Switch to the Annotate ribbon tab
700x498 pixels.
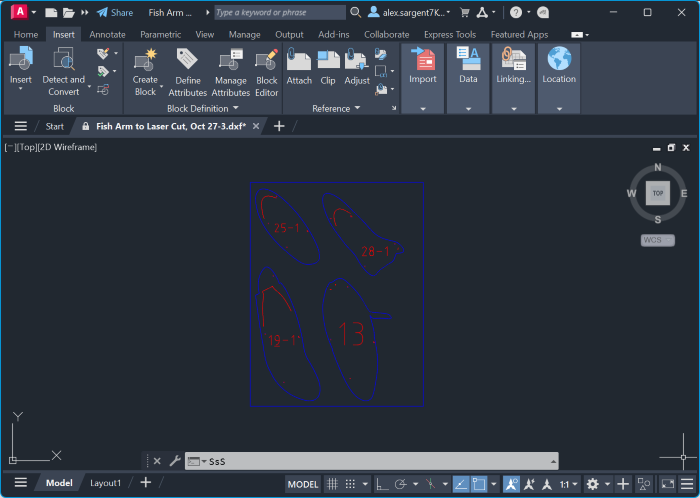108,34
